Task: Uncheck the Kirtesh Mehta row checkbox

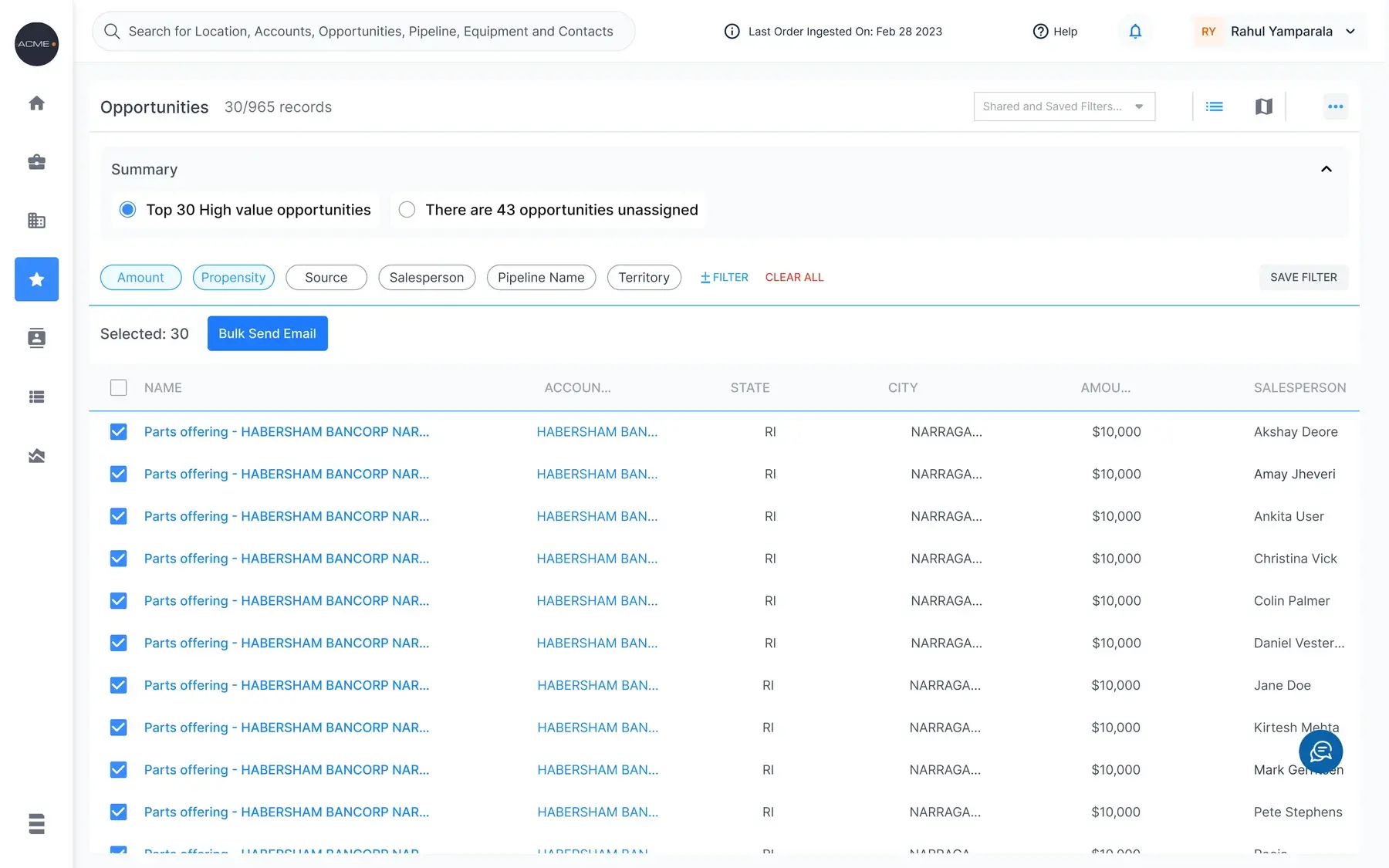Action: click(x=118, y=728)
